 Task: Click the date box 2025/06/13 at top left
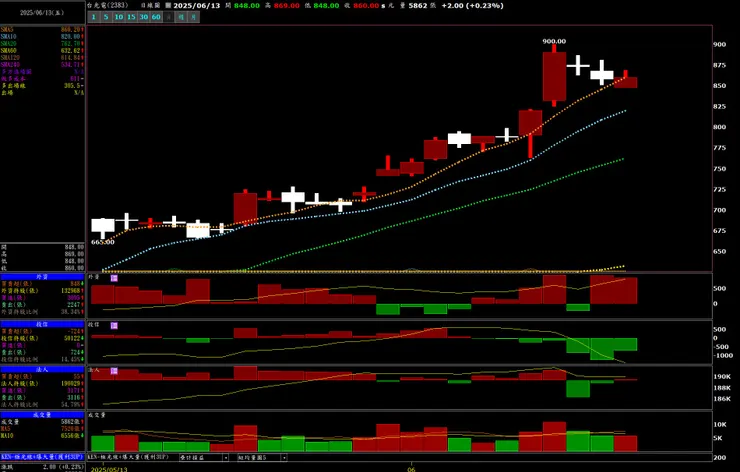click(x=42, y=13)
